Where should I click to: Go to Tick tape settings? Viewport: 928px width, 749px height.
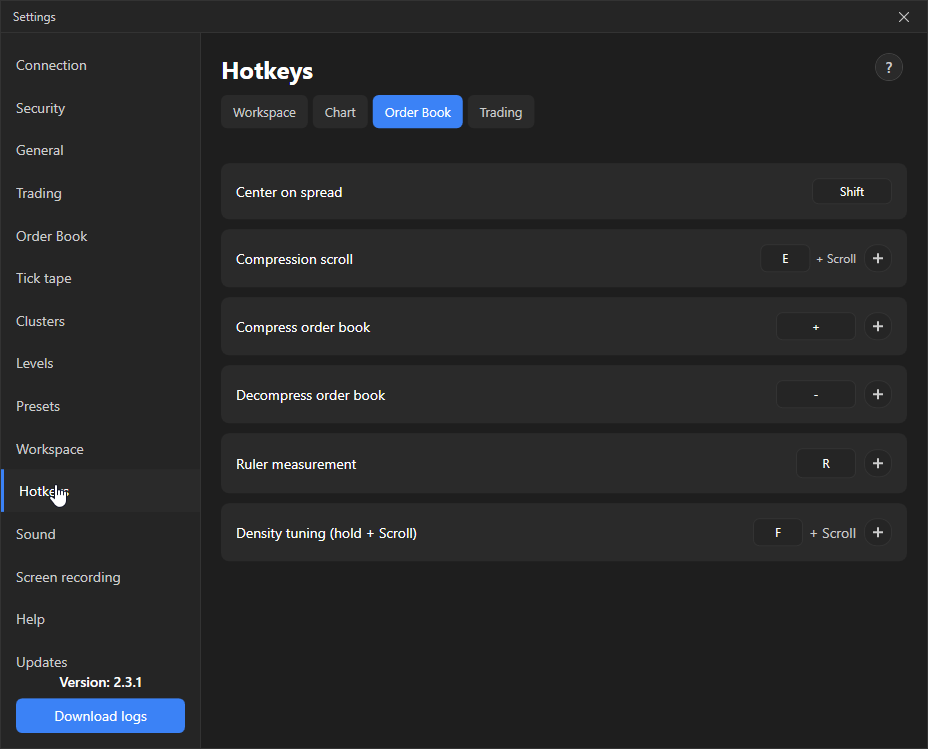click(44, 278)
